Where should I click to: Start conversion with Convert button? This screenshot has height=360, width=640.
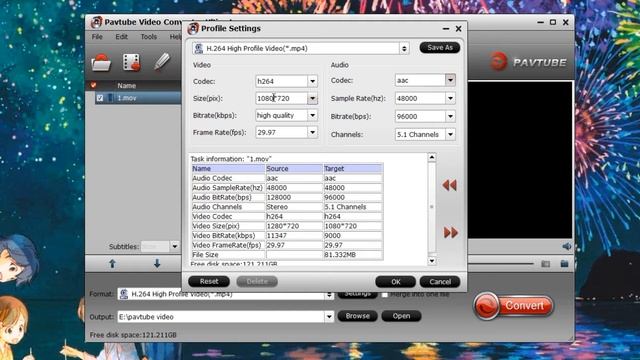(513, 306)
